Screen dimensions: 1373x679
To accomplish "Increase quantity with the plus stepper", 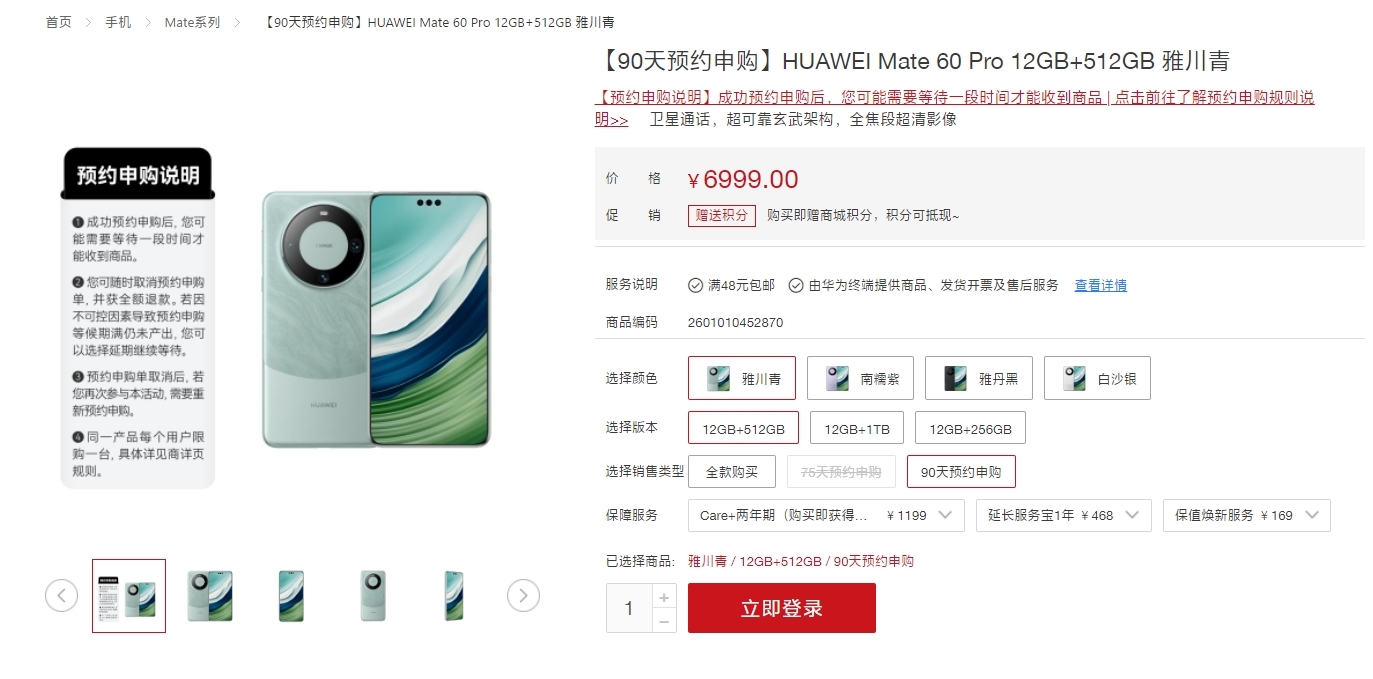I will (x=664, y=597).
